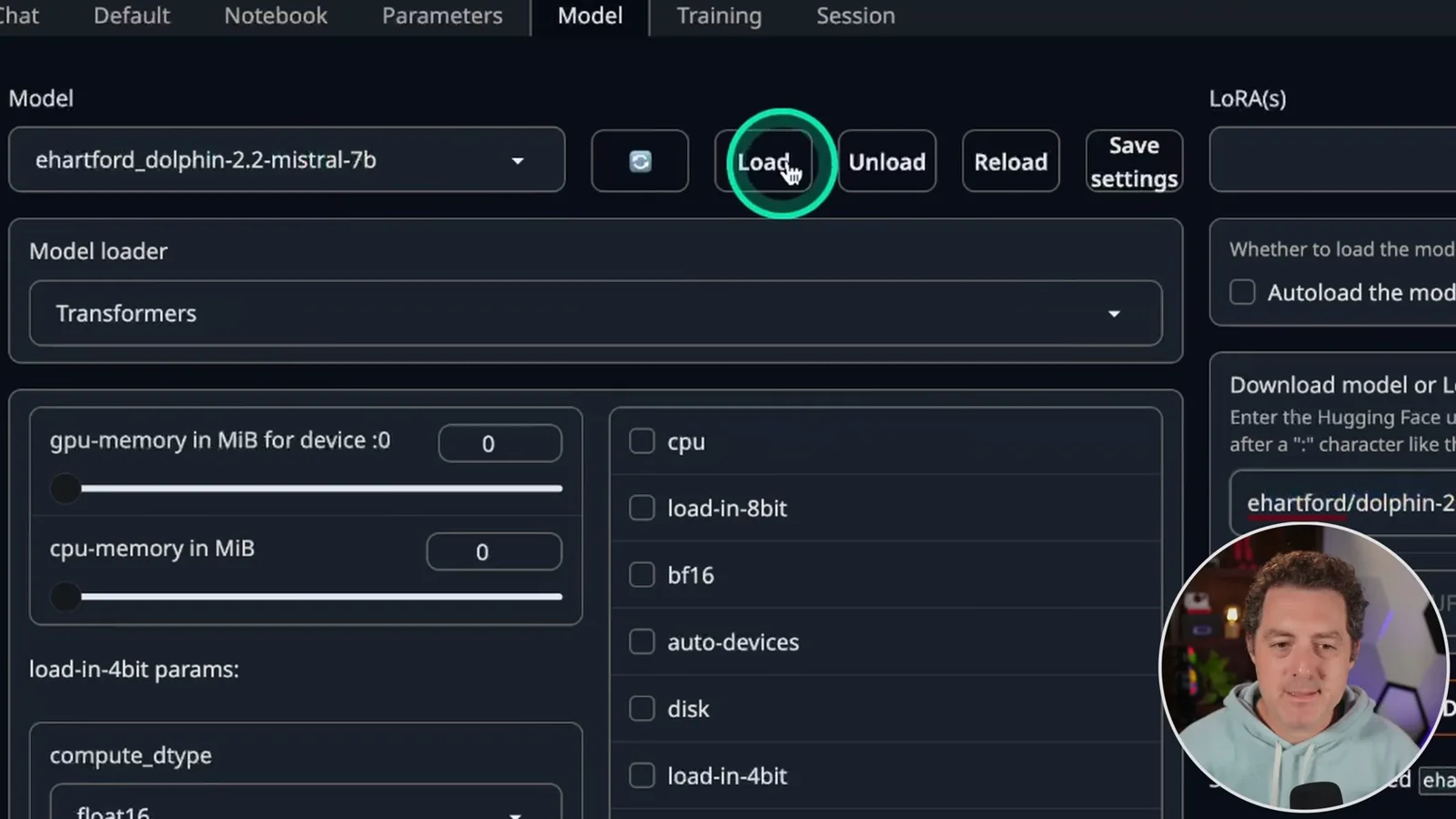
Task: Click the gpu-memory slider handle
Action: pos(66,489)
